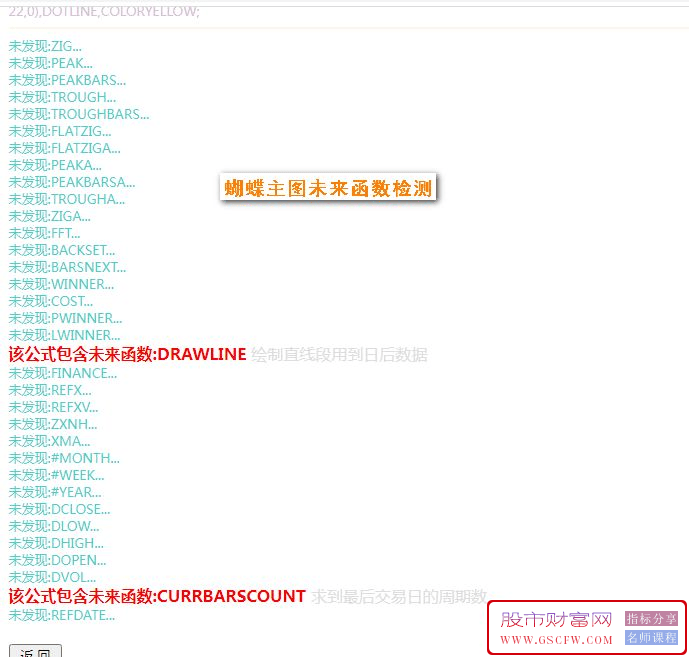The height and width of the screenshot is (657, 689).
Task: Select the '未发现:#MONTH...' line
Action: pyautogui.click(x=64, y=458)
